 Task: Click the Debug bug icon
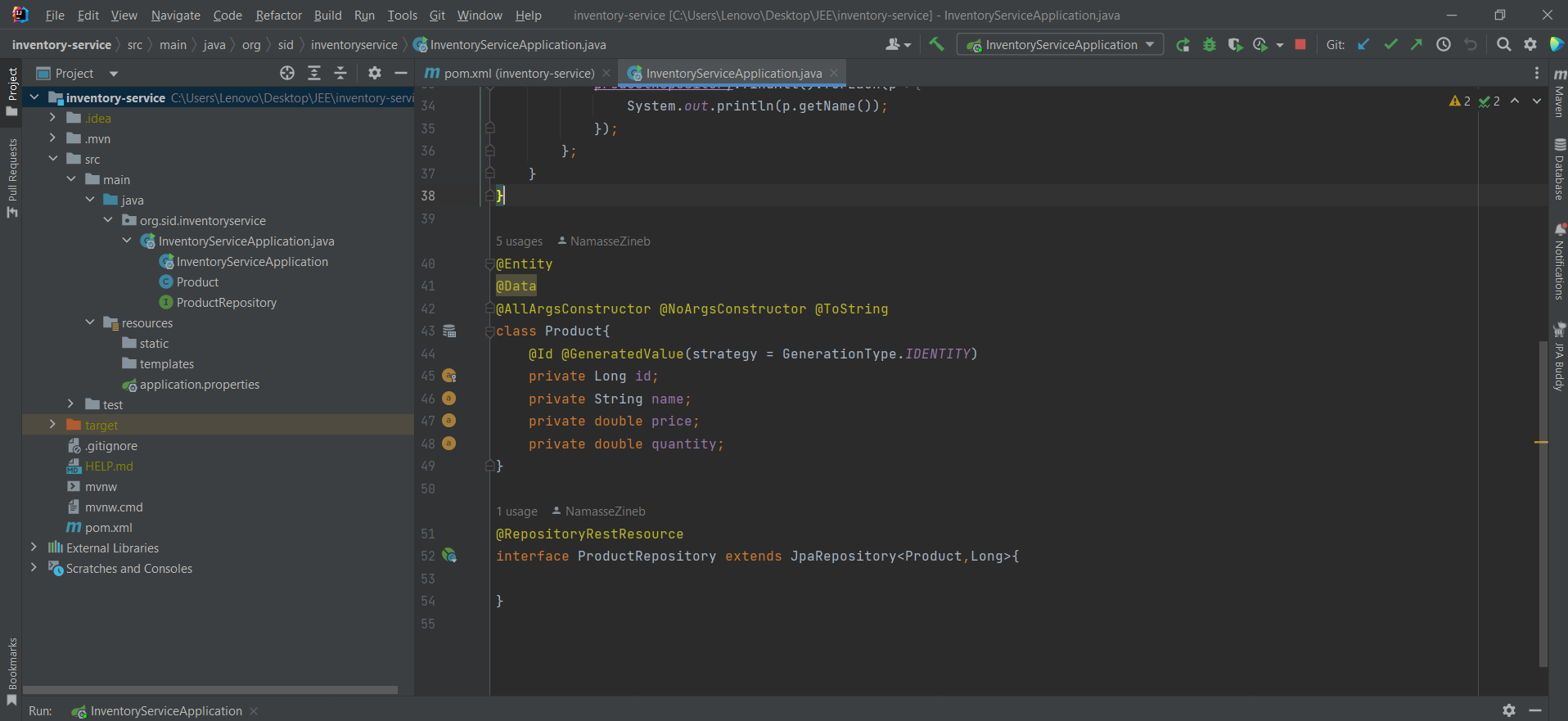pyautogui.click(x=1209, y=45)
